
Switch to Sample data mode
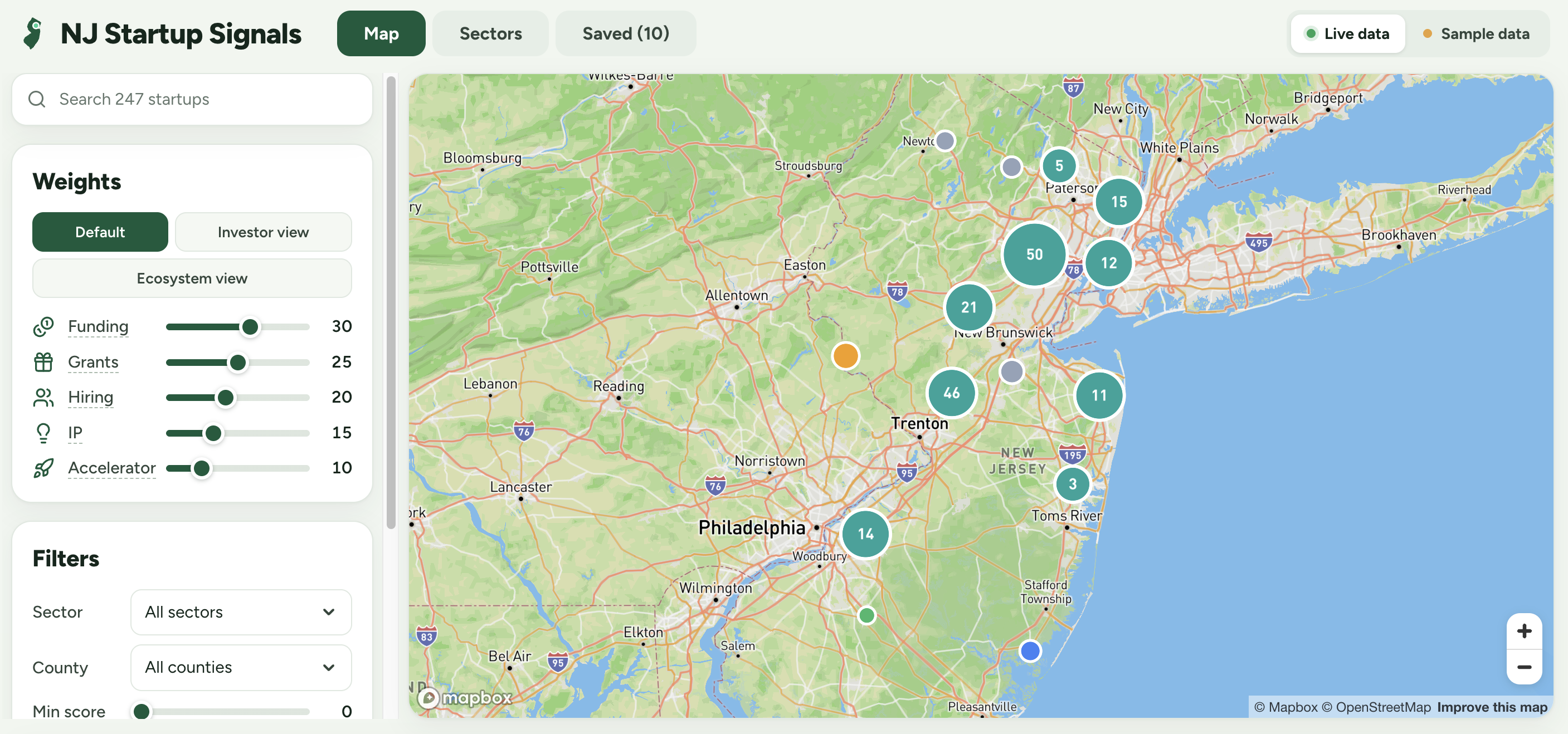tap(1476, 34)
